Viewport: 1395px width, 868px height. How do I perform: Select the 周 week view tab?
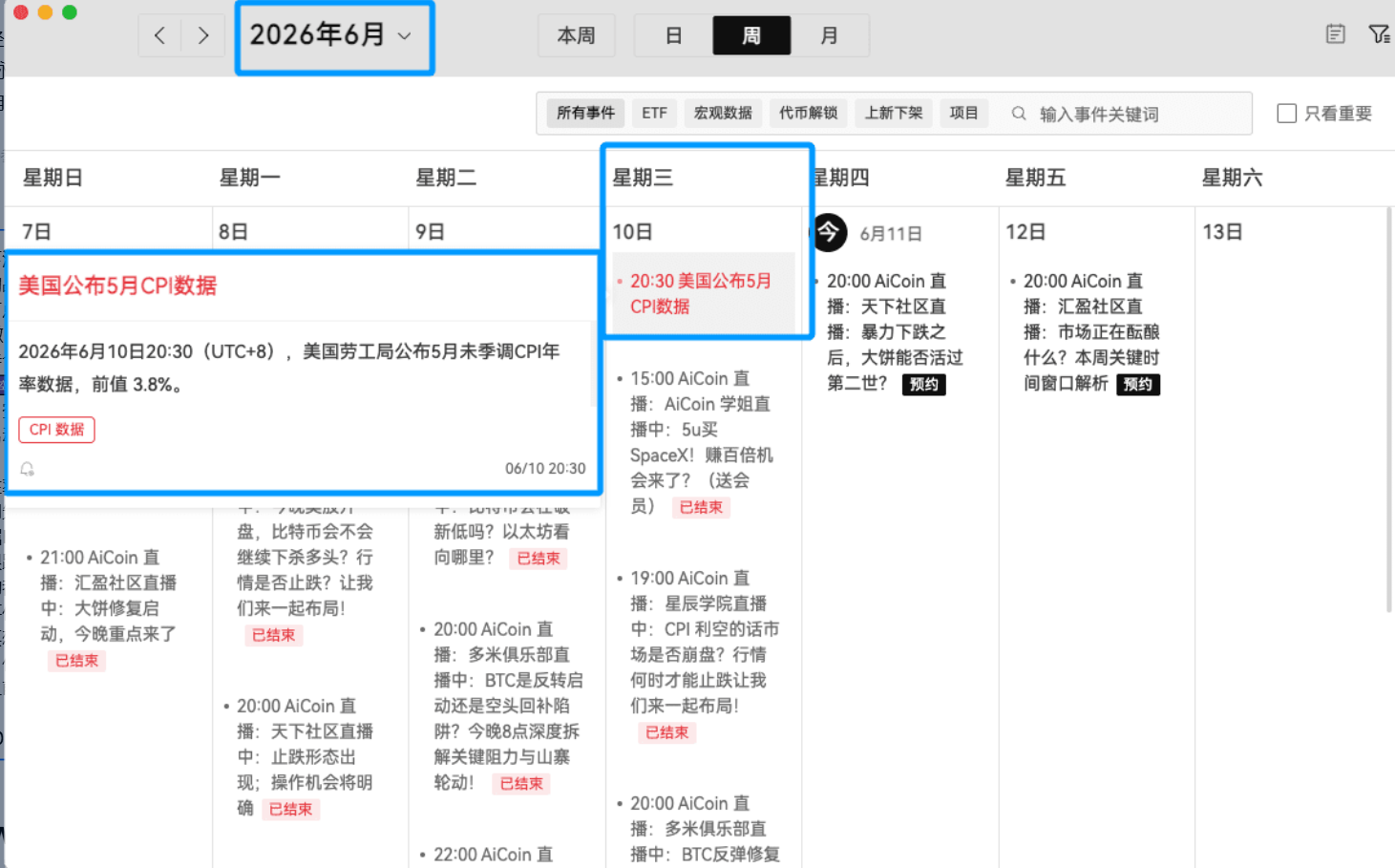[751, 35]
